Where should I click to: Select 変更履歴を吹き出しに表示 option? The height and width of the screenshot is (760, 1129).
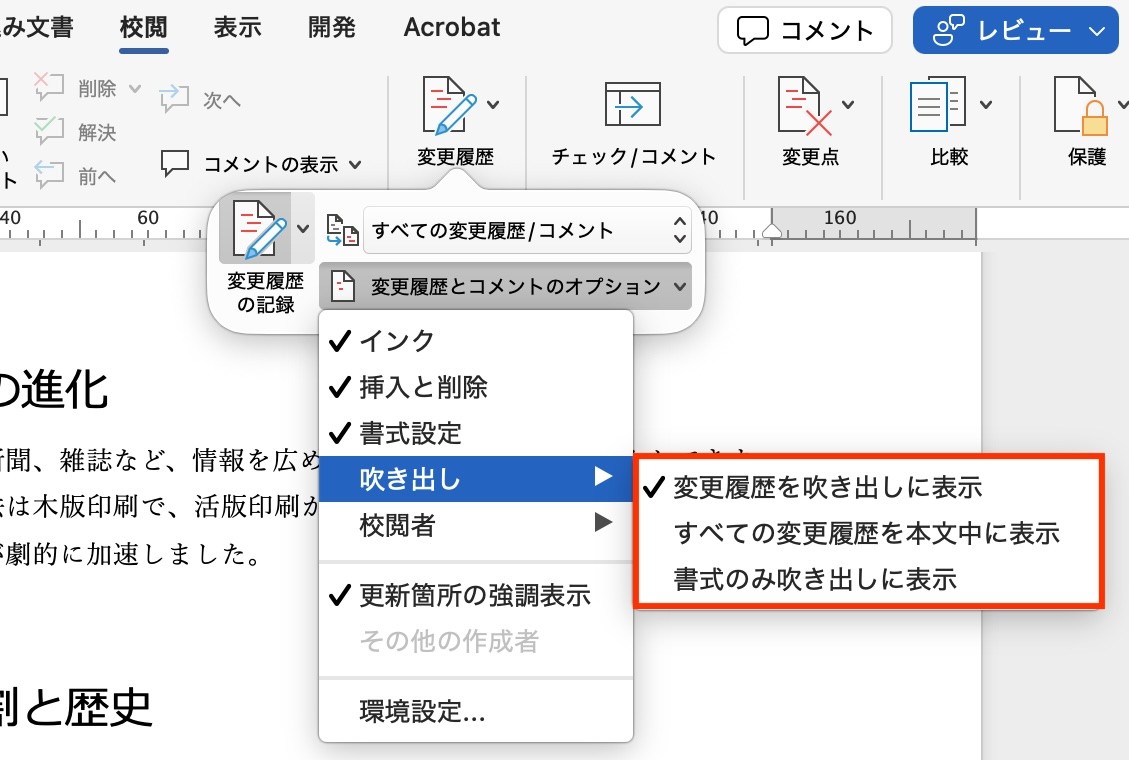pyautogui.click(x=869, y=488)
